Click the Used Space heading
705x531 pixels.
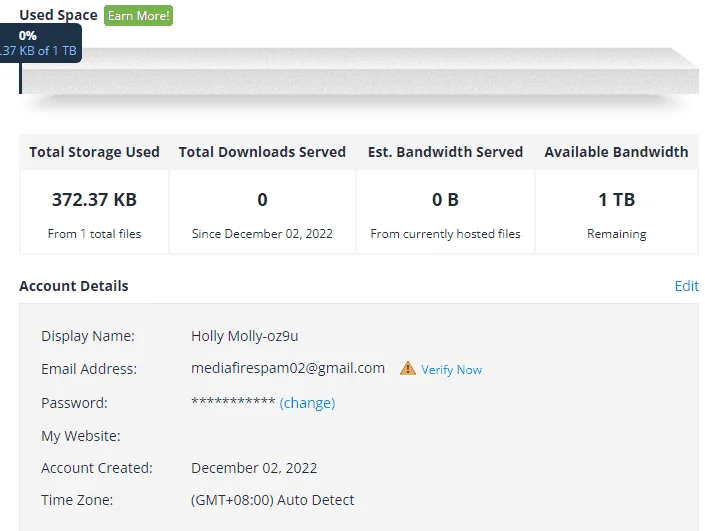[x=58, y=15]
